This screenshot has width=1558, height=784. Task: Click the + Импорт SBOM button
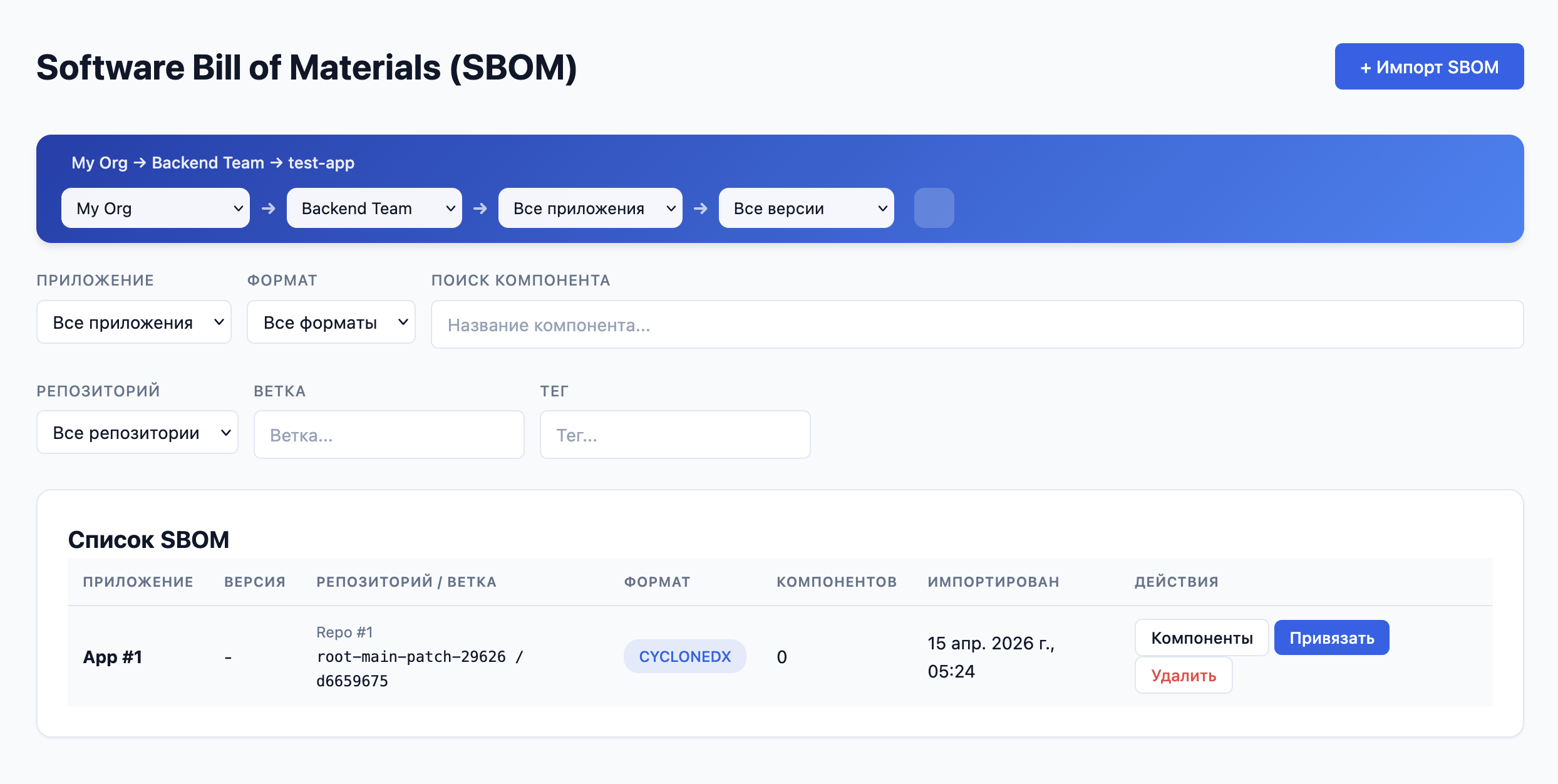[1428, 67]
